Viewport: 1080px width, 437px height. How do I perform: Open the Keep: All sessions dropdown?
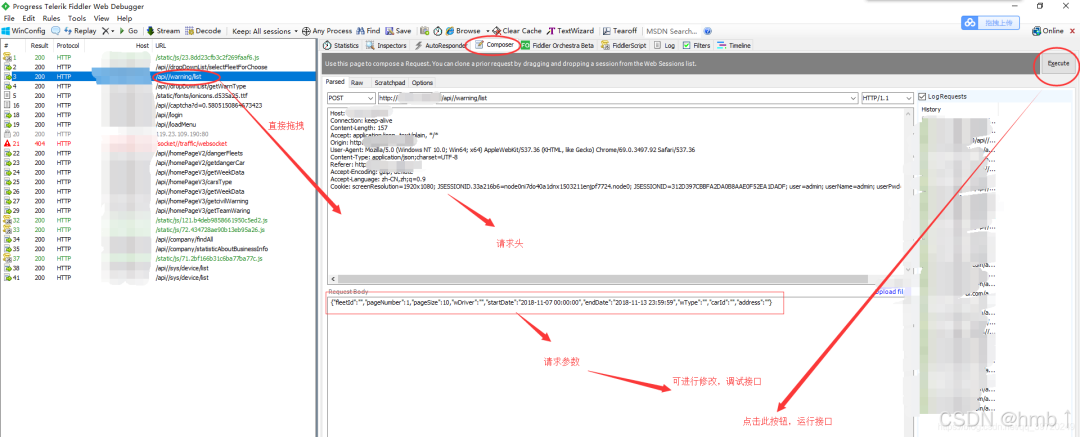(x=265, y=31)
